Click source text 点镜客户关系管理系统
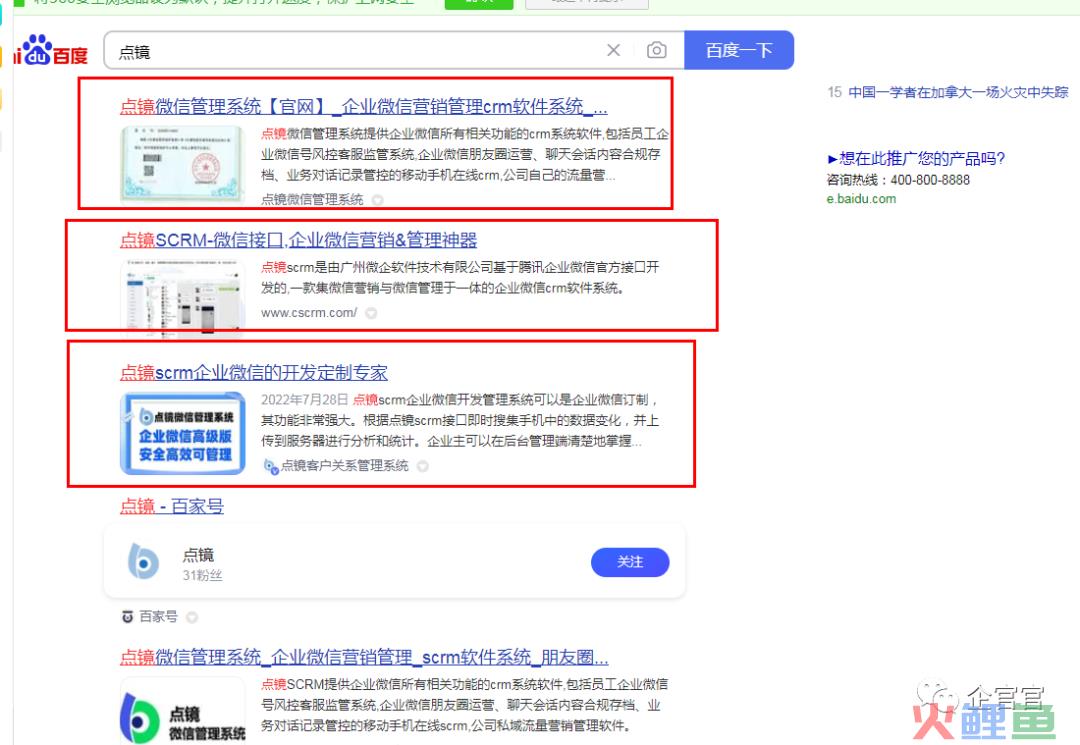 pos(344,466)
